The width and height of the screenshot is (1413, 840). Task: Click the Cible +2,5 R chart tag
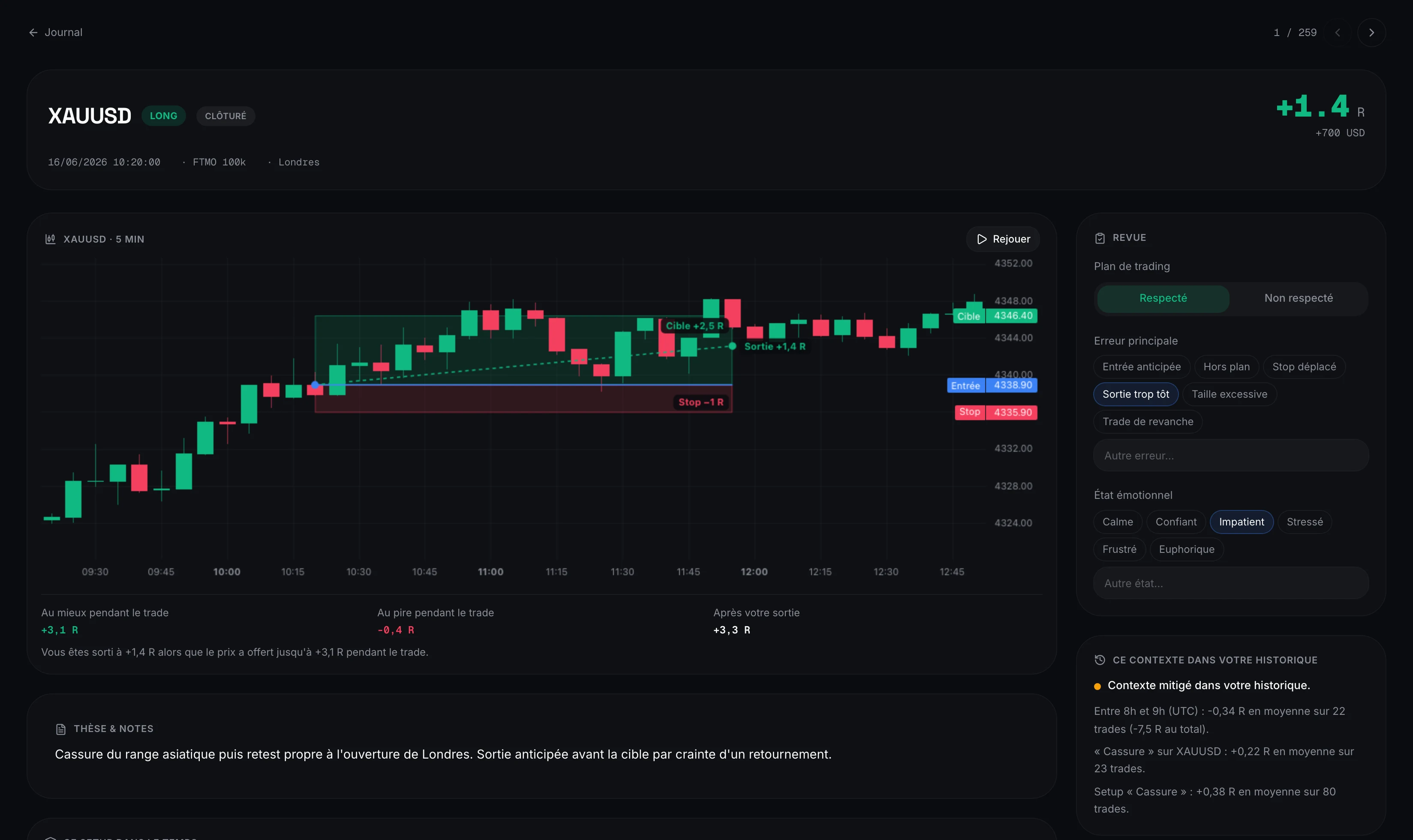694,326
